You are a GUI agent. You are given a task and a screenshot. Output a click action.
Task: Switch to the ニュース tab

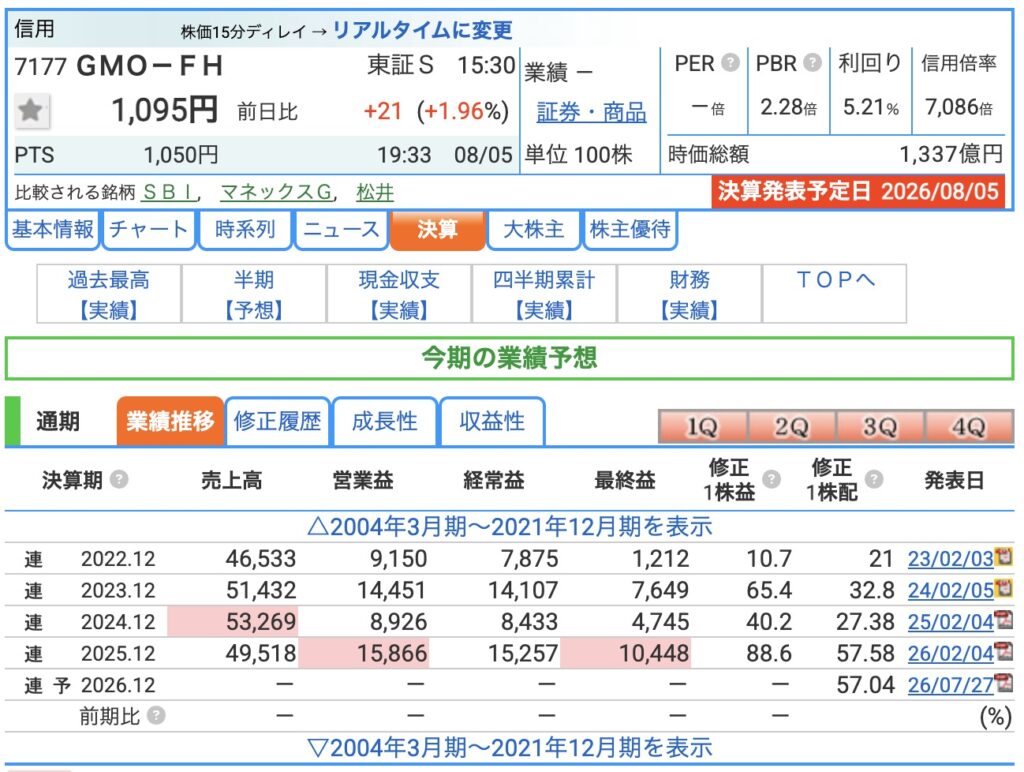pos(342,229)
